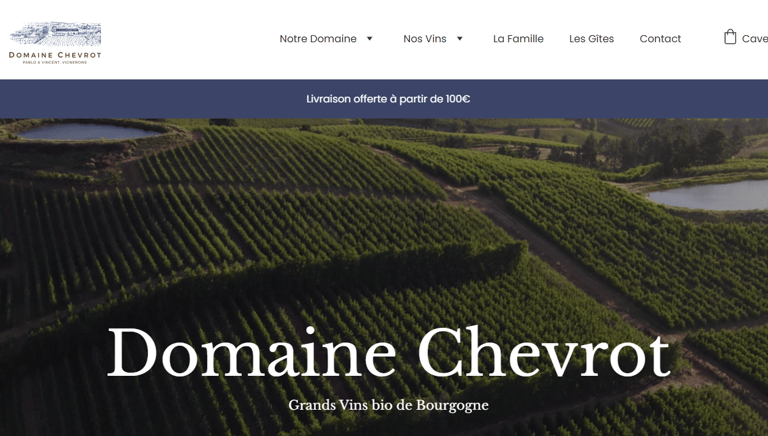Click the pond beside the tree cluster
The image size is (768, 436).
[710, 195]
